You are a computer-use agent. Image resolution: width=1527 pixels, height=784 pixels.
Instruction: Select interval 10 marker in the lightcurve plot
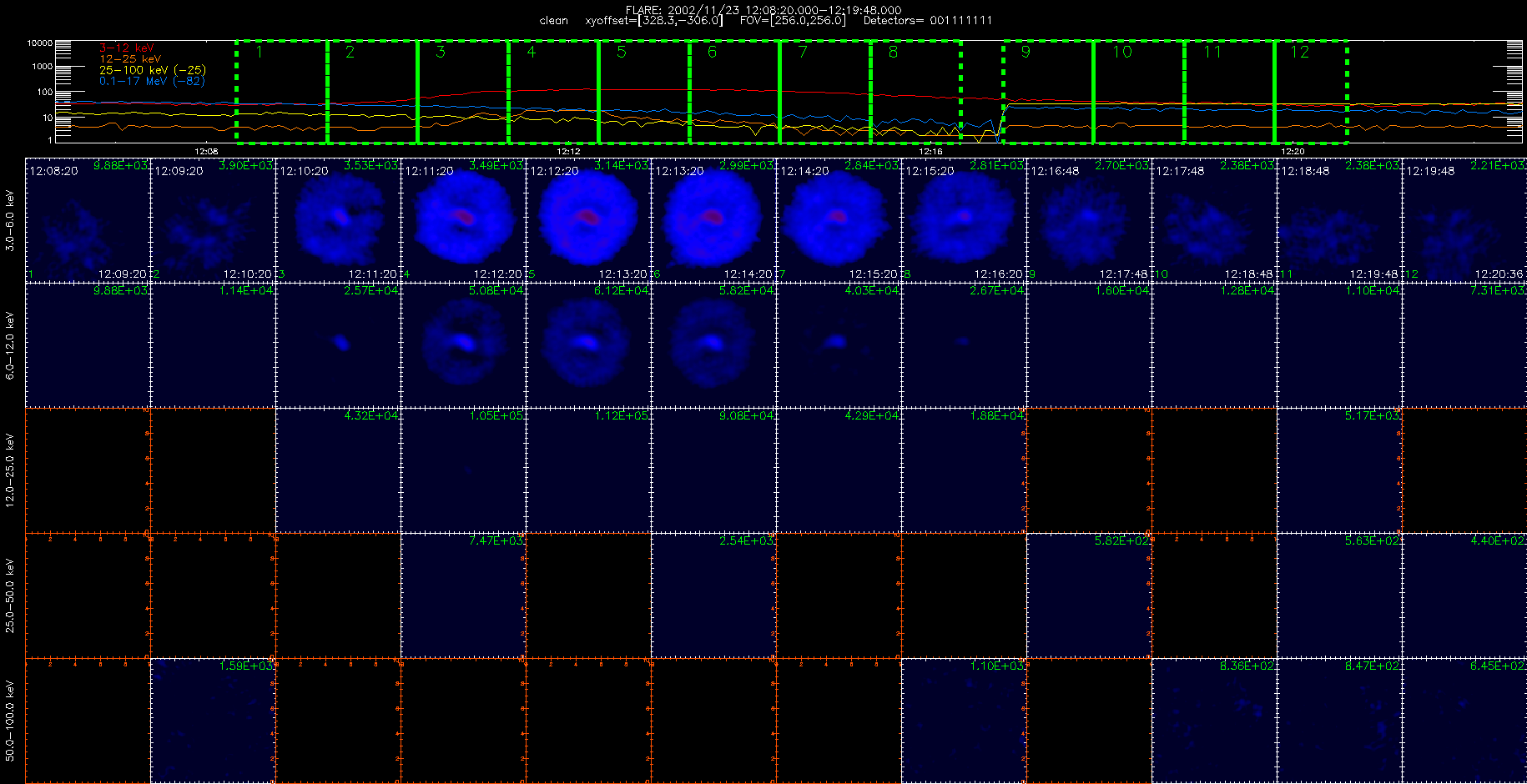(1122, 53)
